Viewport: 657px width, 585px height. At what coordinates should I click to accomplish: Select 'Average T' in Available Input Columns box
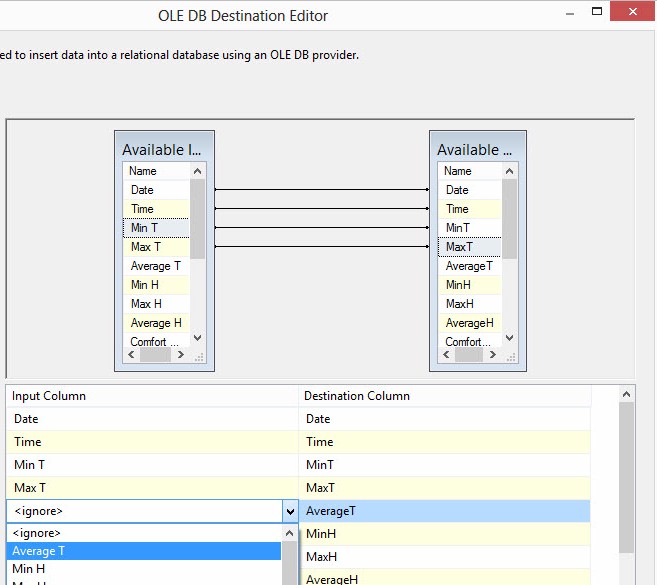pyautogui.click(x=156, y=266)
